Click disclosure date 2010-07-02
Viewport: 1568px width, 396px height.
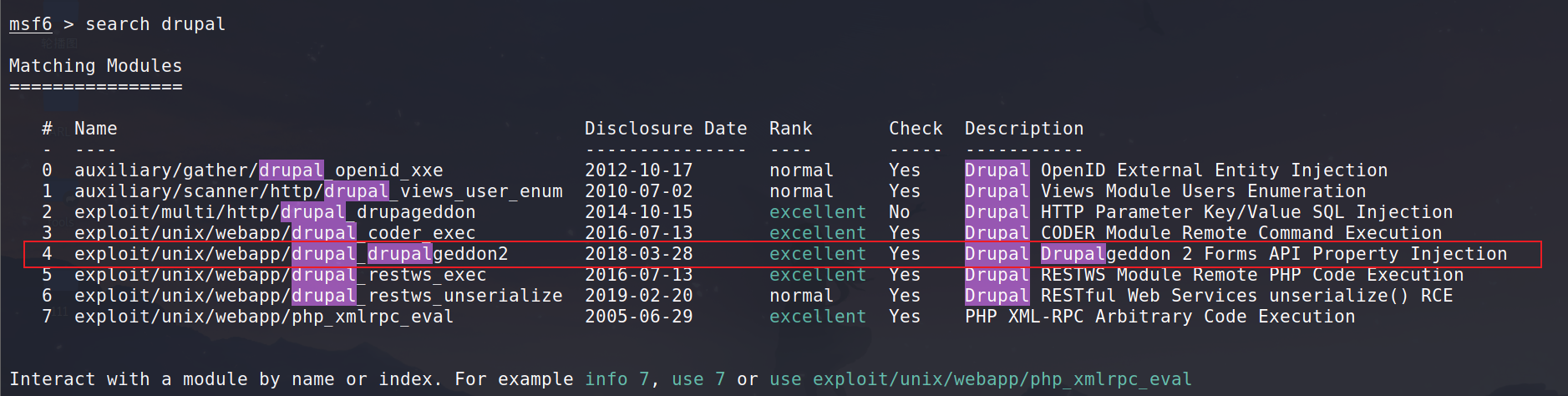click(x=638, y=191)
